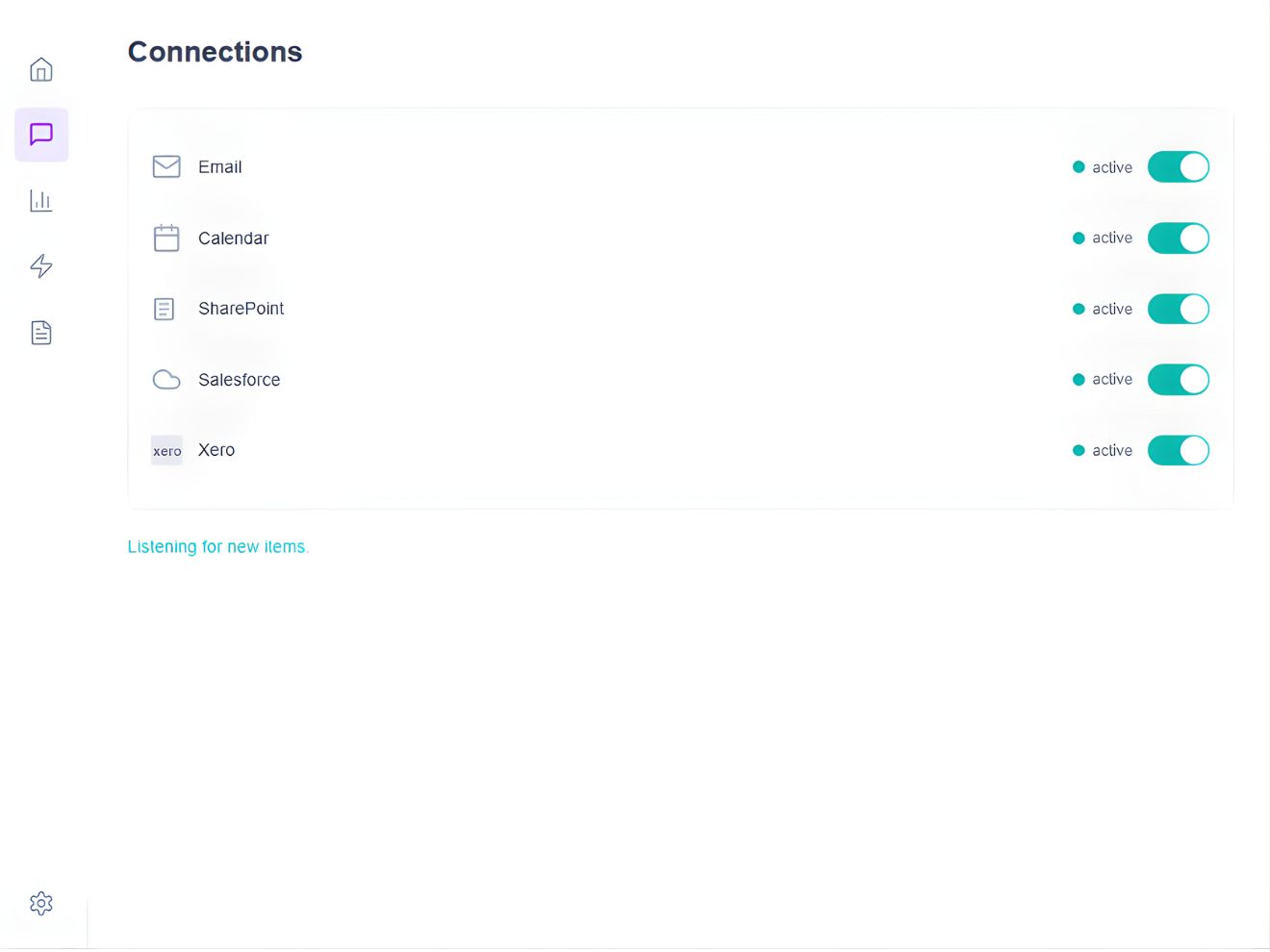The image size is (1270, 952).
Task: Toggle the SharePoint connection switch
Action: (1178, 309)
